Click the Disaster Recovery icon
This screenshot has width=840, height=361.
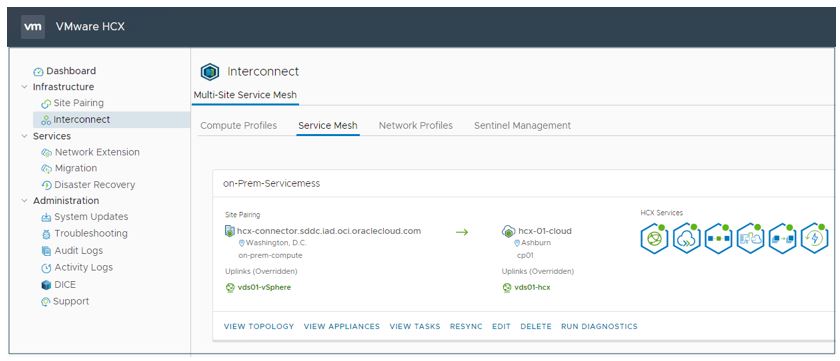[x=47, y=185]
